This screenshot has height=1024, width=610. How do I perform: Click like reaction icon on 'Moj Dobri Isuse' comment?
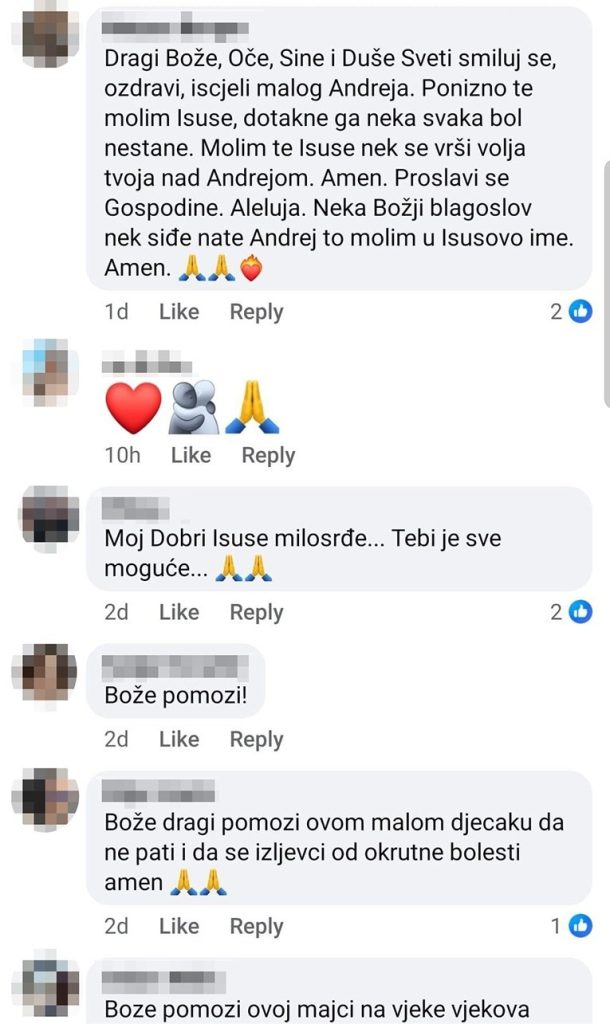tap(580, 612)
